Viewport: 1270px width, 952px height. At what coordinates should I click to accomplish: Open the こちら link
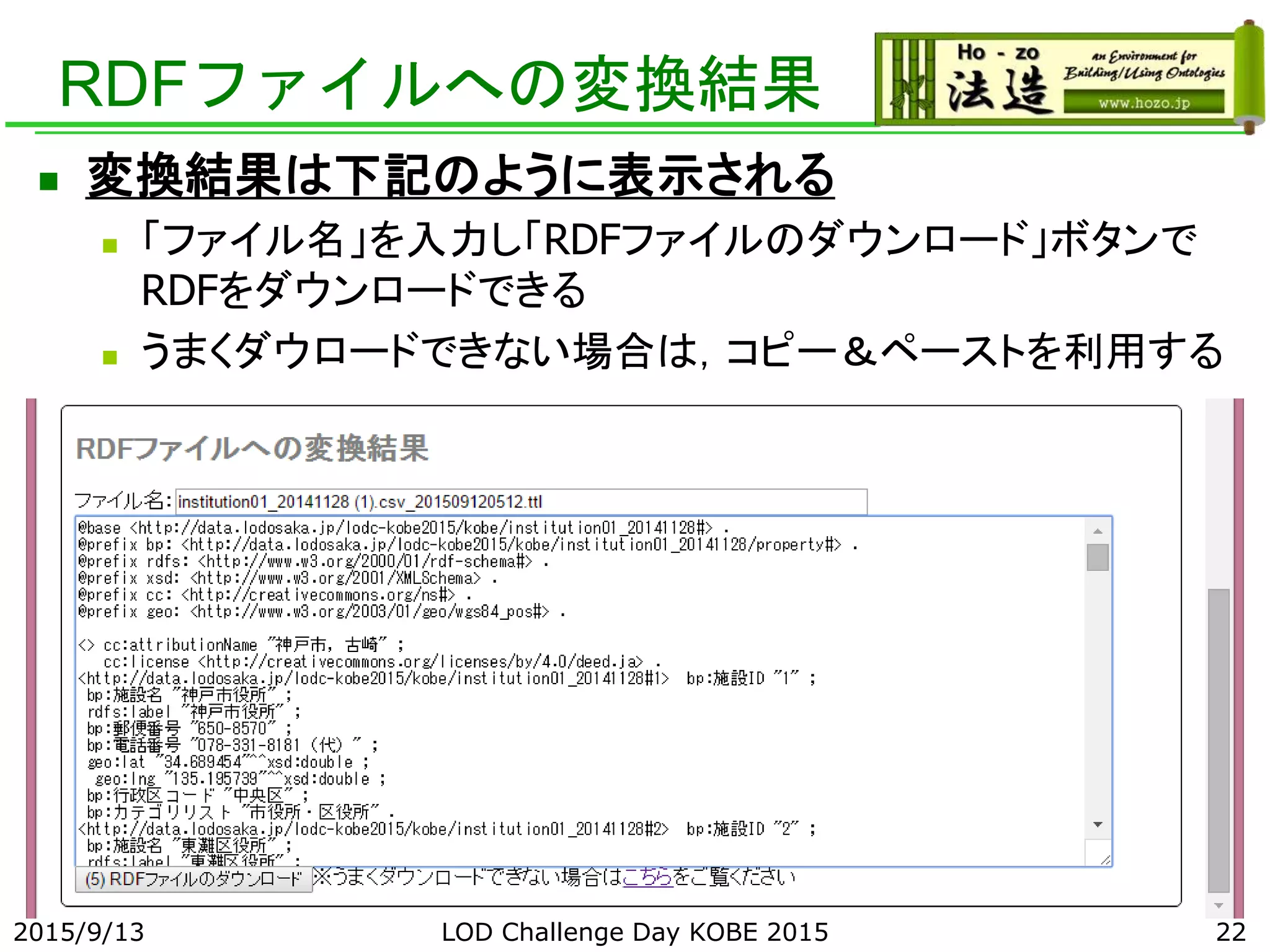point(647,876)
